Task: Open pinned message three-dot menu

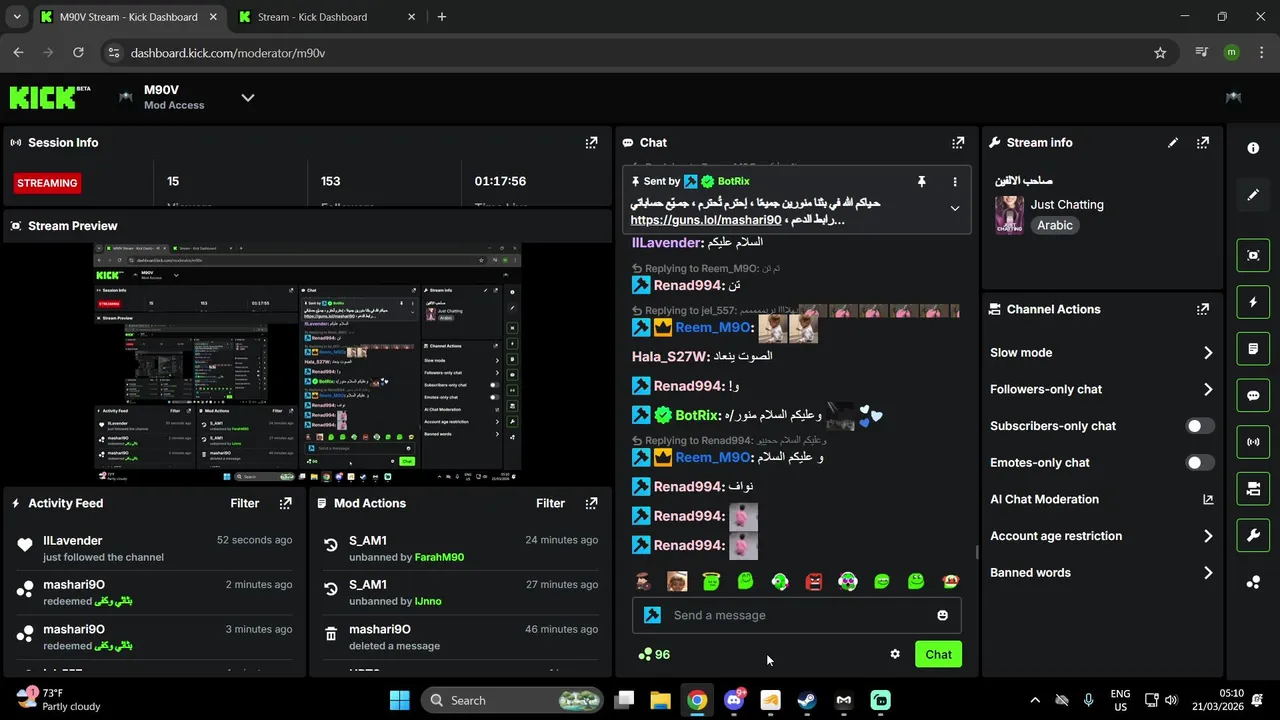Action: pos(955,182)
